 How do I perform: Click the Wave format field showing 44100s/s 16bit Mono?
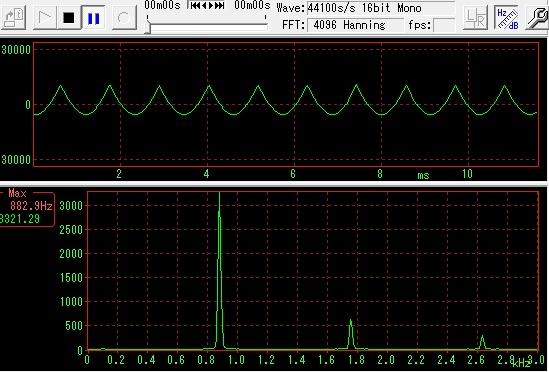pyautogui.click(x=381, y=8)
